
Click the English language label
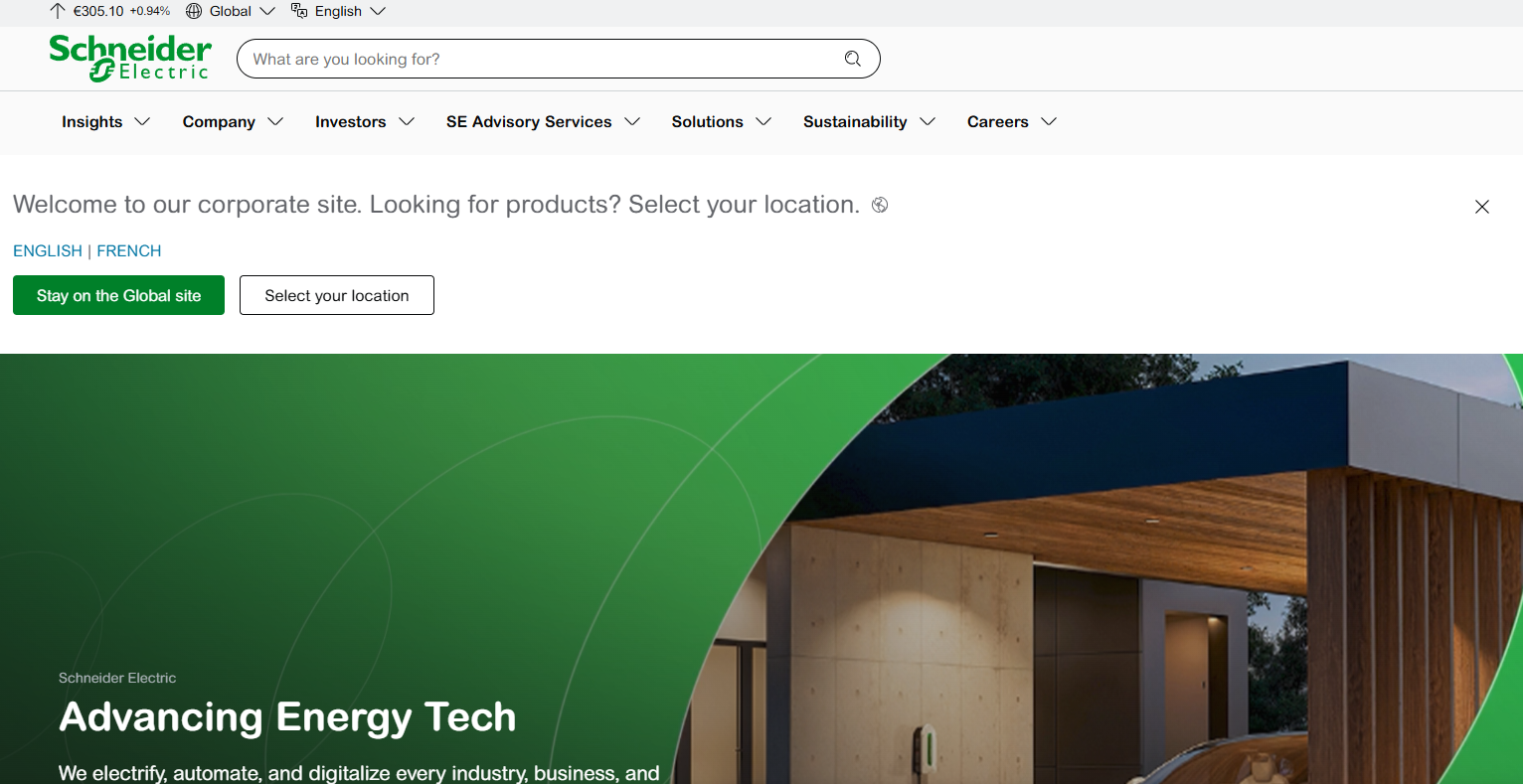click(338, 11)
